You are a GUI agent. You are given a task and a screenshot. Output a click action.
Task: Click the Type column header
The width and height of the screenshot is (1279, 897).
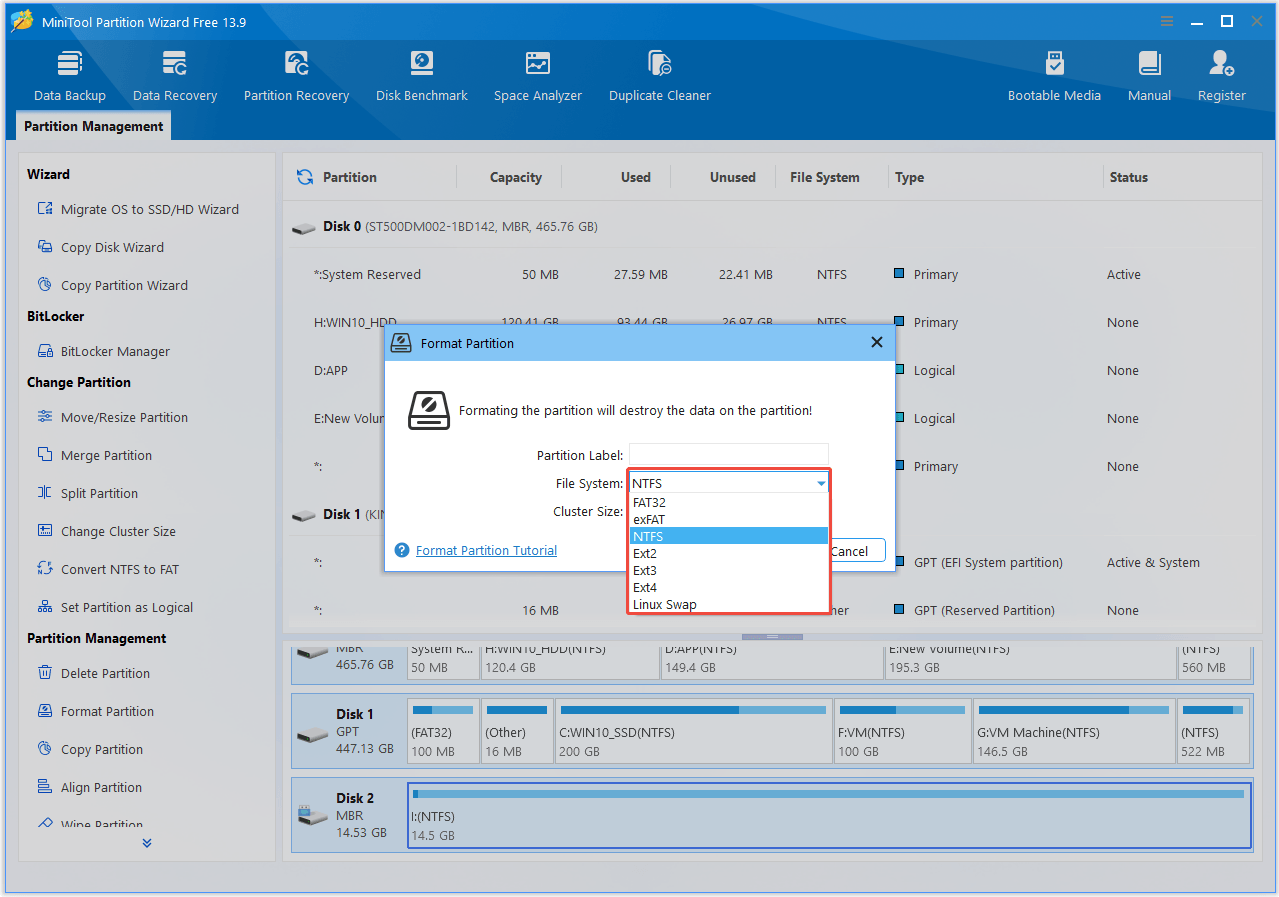pos(909,177)
